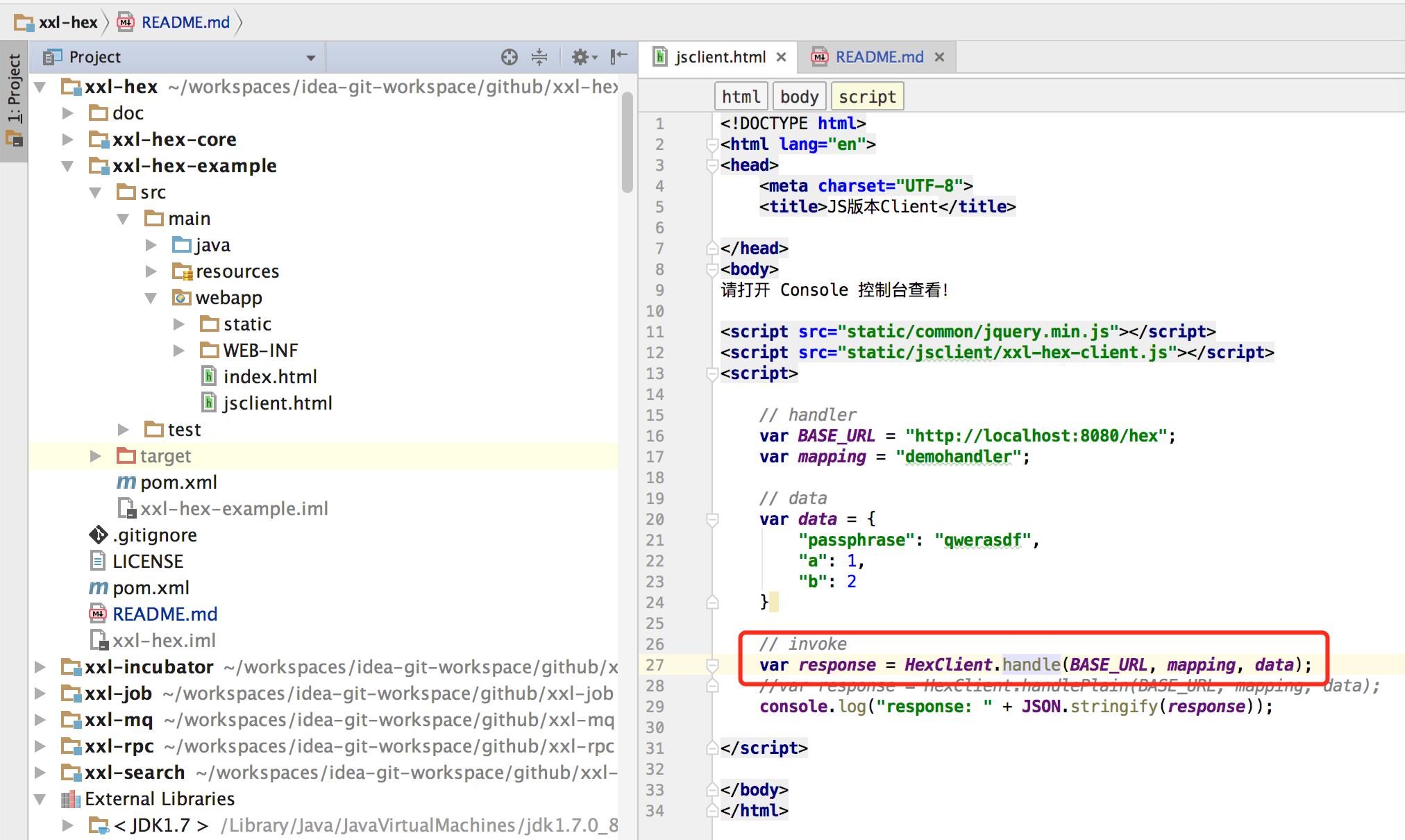Screen dimensions: 1405x840
Task: Expand the JDK1.7 library node
Action: click(67, 825)
